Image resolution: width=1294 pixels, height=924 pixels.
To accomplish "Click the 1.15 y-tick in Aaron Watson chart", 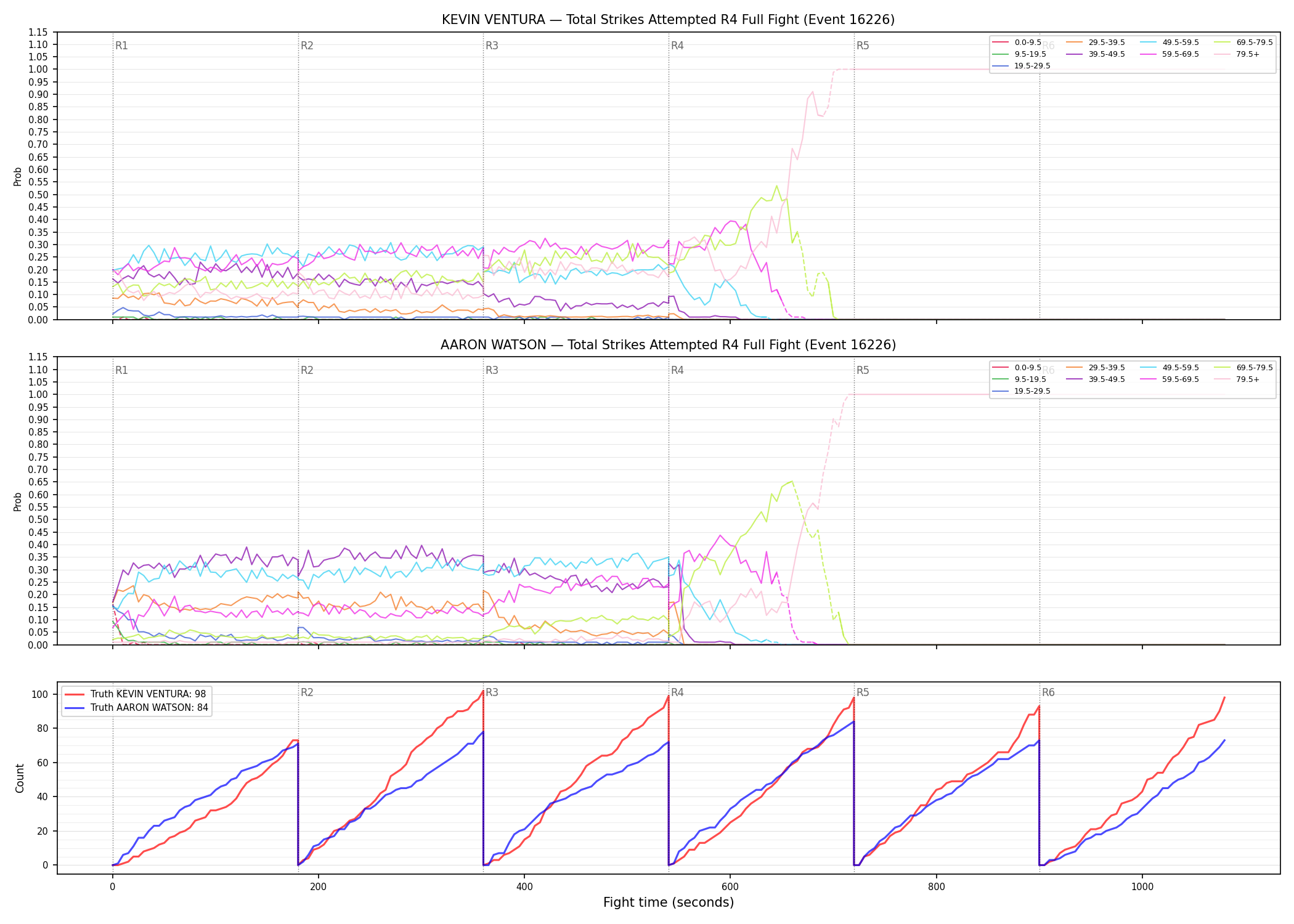I will coord(38,357).
